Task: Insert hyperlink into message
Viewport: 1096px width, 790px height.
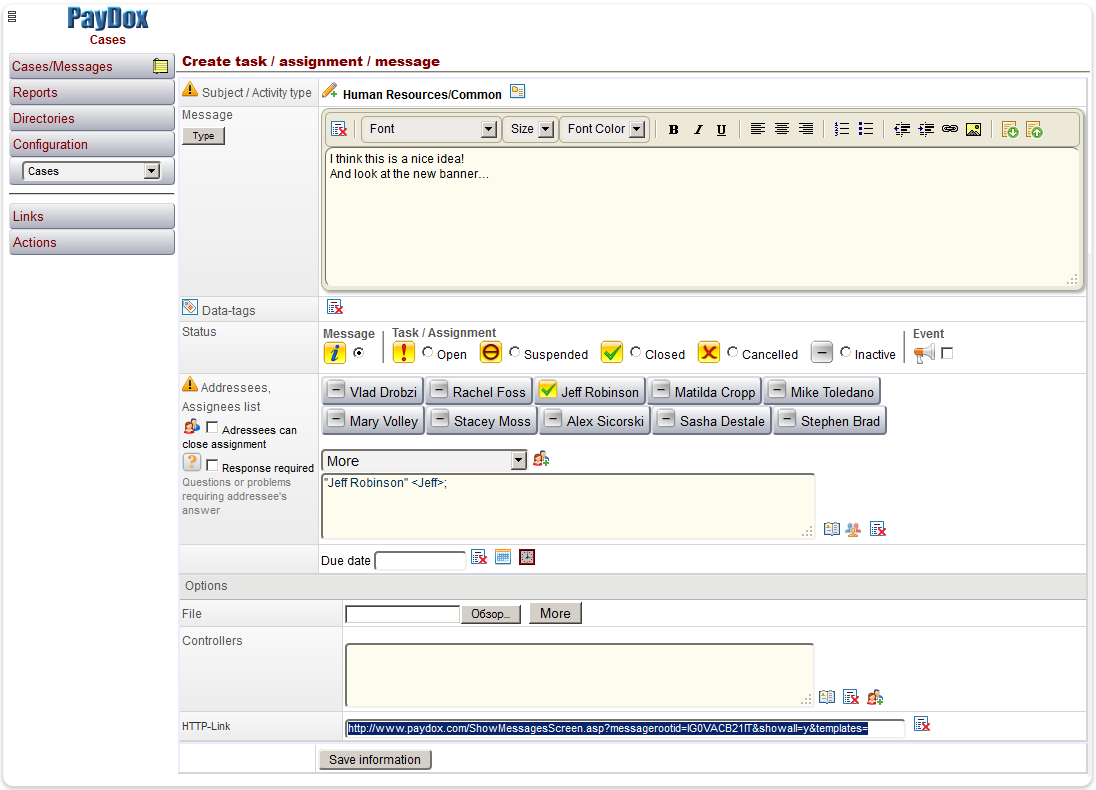Action: [x=950, y=129]
